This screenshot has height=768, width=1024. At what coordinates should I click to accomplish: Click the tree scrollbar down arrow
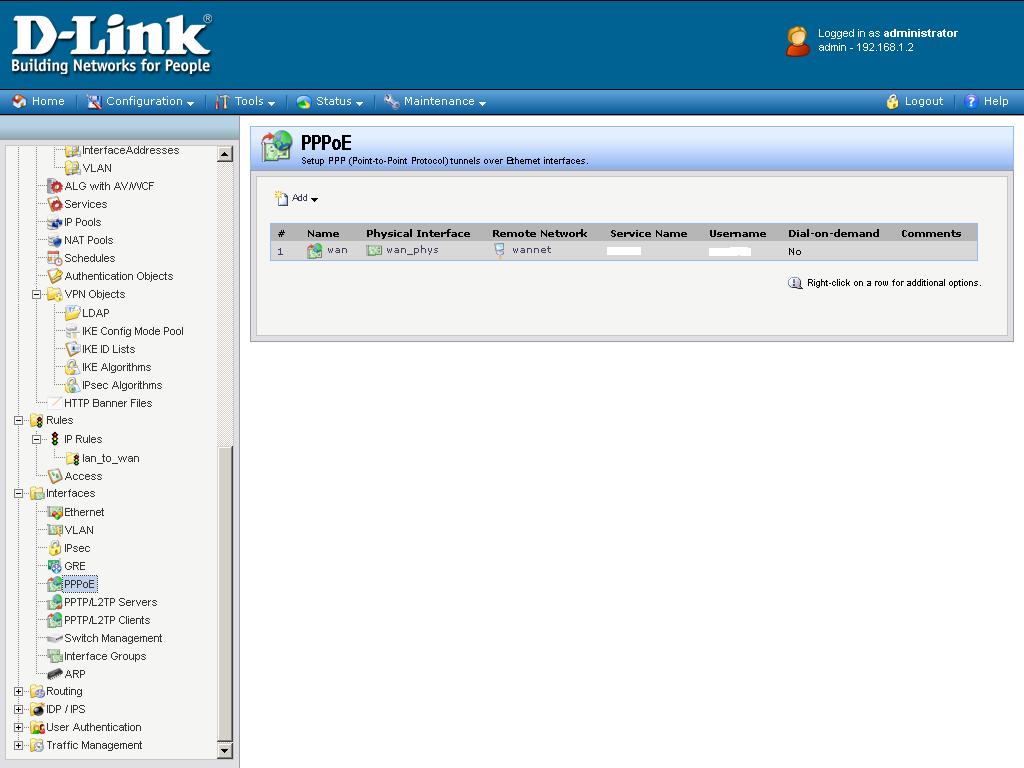(x=225, y=750)
